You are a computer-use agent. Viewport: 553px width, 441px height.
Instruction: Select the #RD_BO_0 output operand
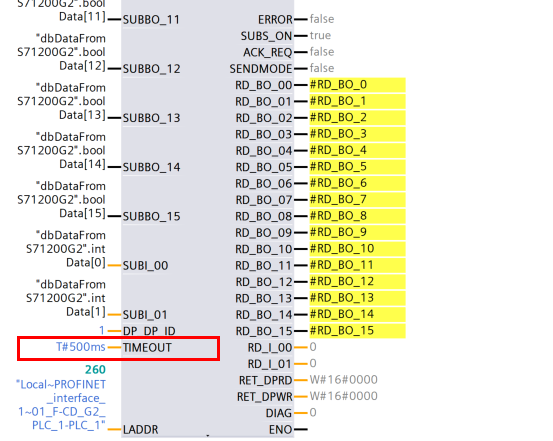point(357,85)
